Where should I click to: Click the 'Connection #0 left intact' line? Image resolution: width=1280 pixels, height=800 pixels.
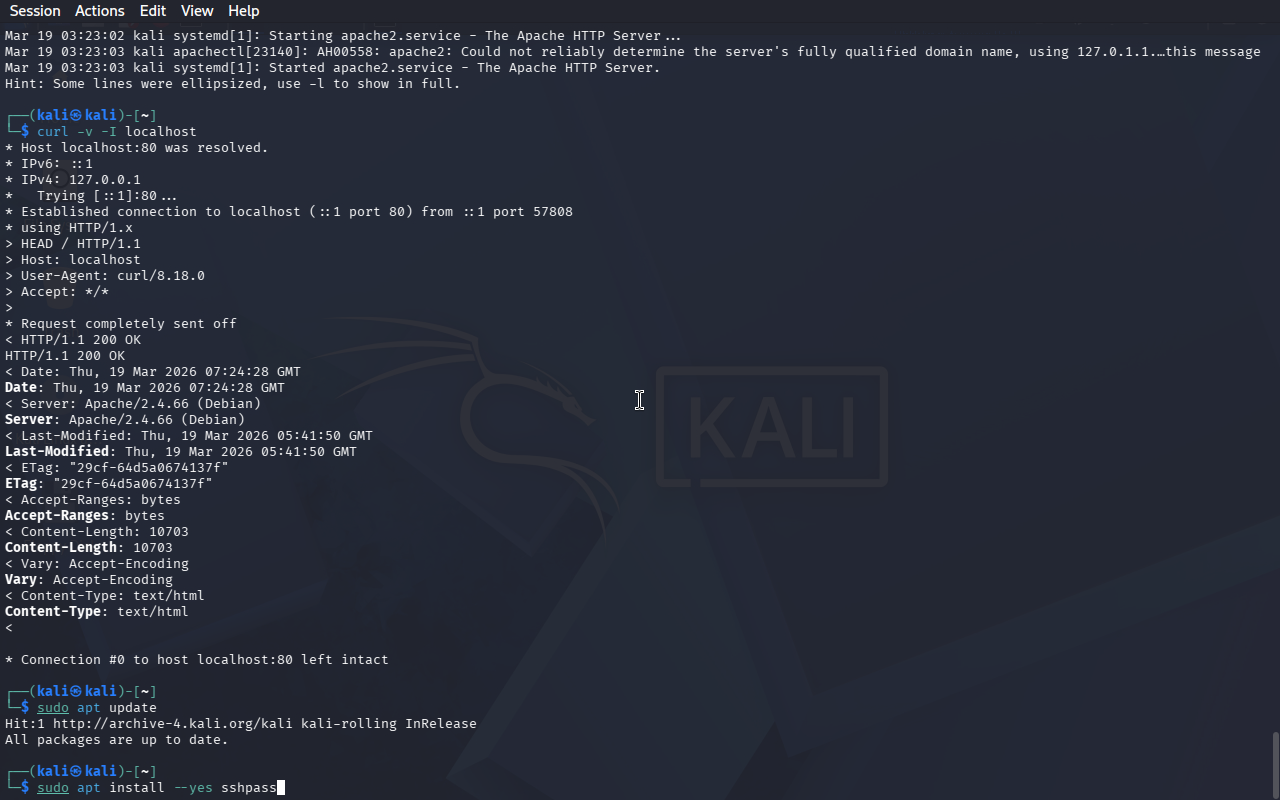pyautogui.click(x=197, y=659)
